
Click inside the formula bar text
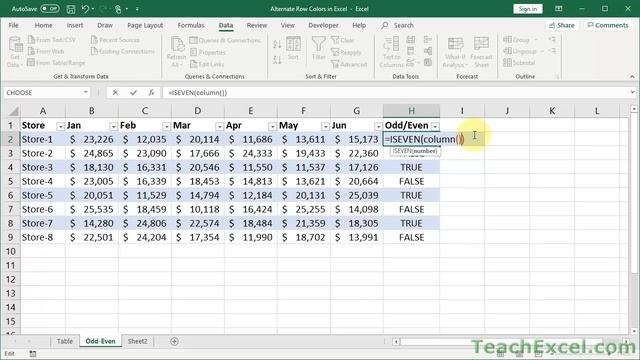(x=197, y=93)
